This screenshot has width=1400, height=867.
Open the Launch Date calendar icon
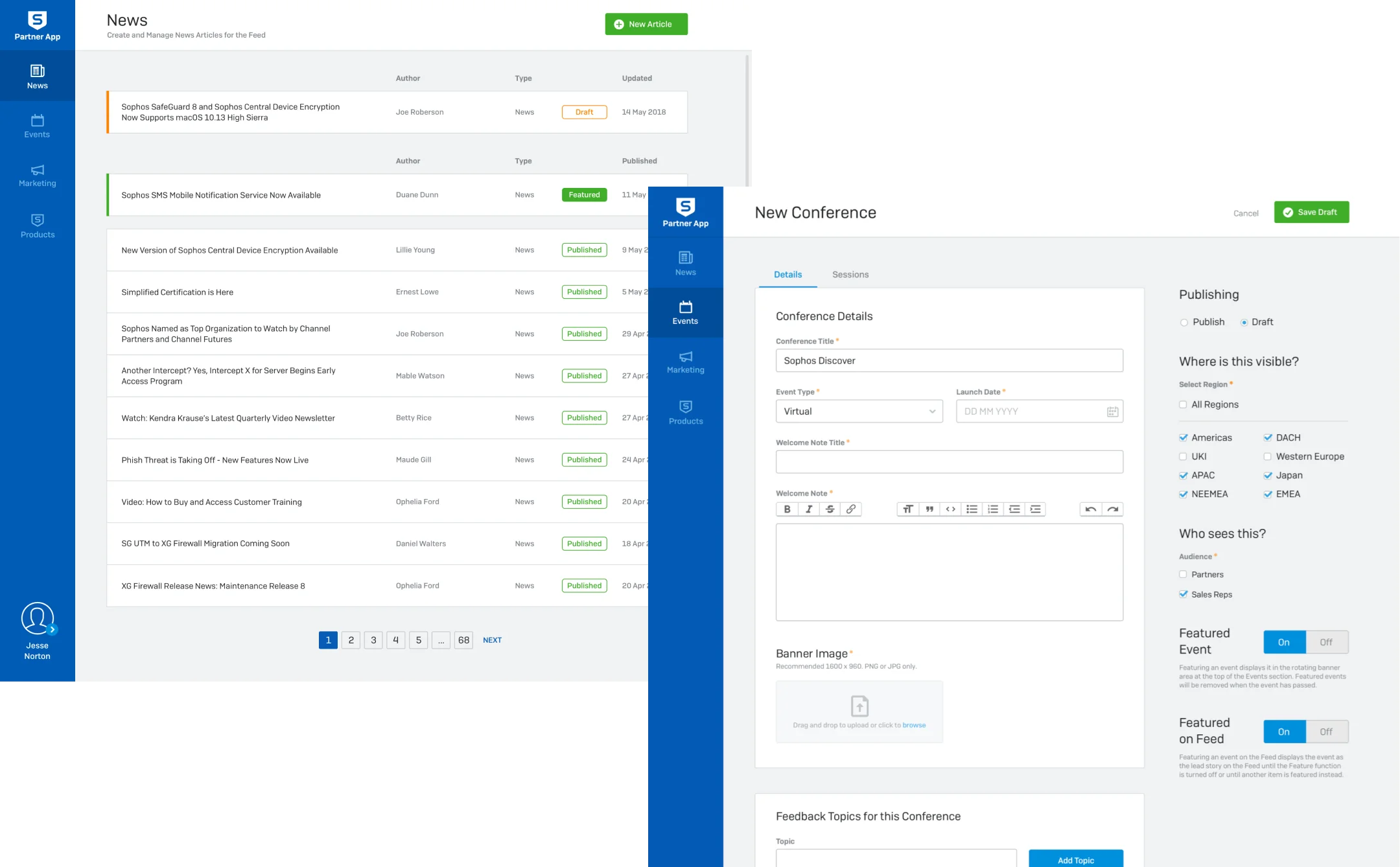click(x=1112, y=411)
